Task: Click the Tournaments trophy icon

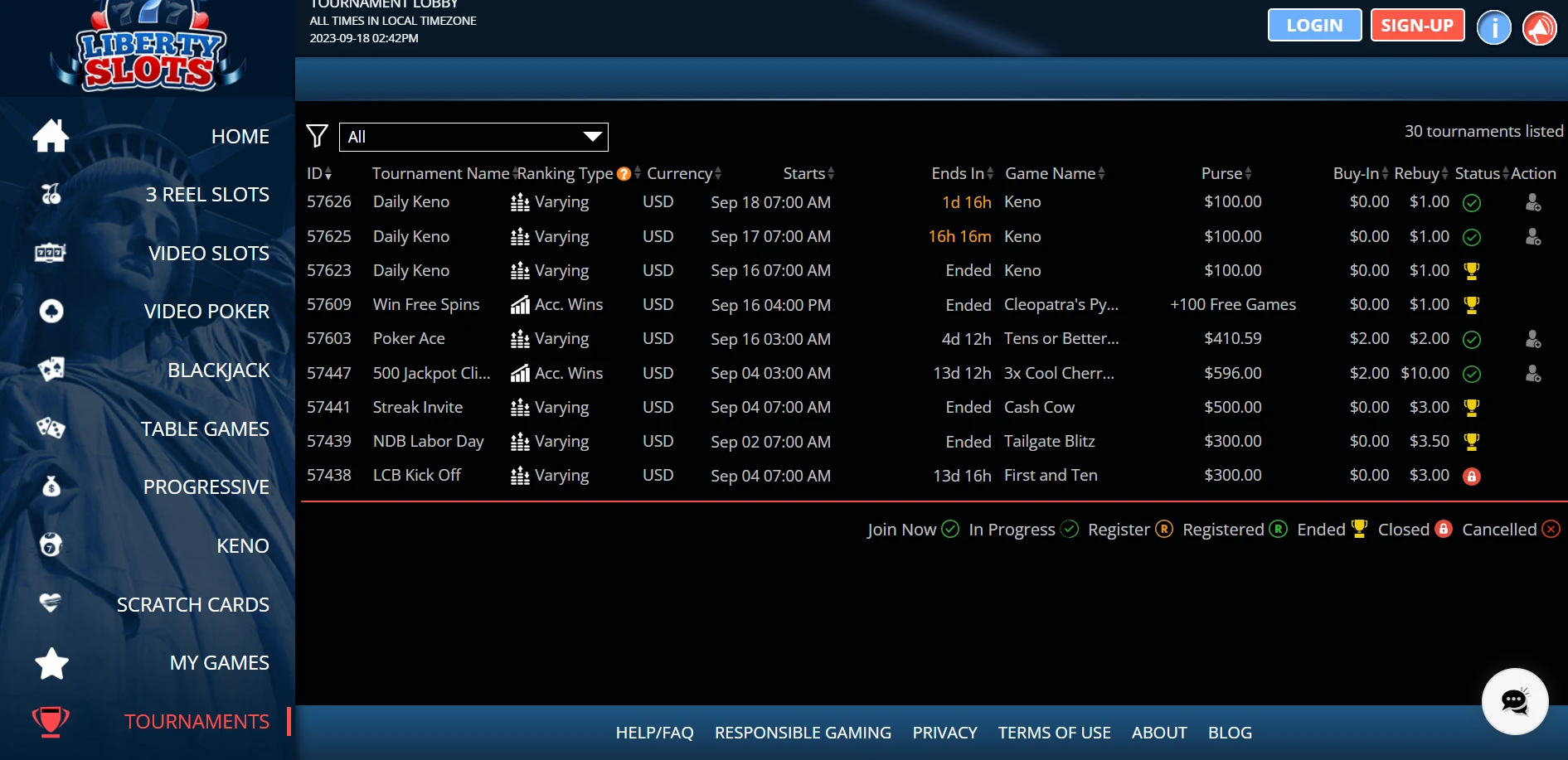Action: pyautogui.click(x=51, y=721)
